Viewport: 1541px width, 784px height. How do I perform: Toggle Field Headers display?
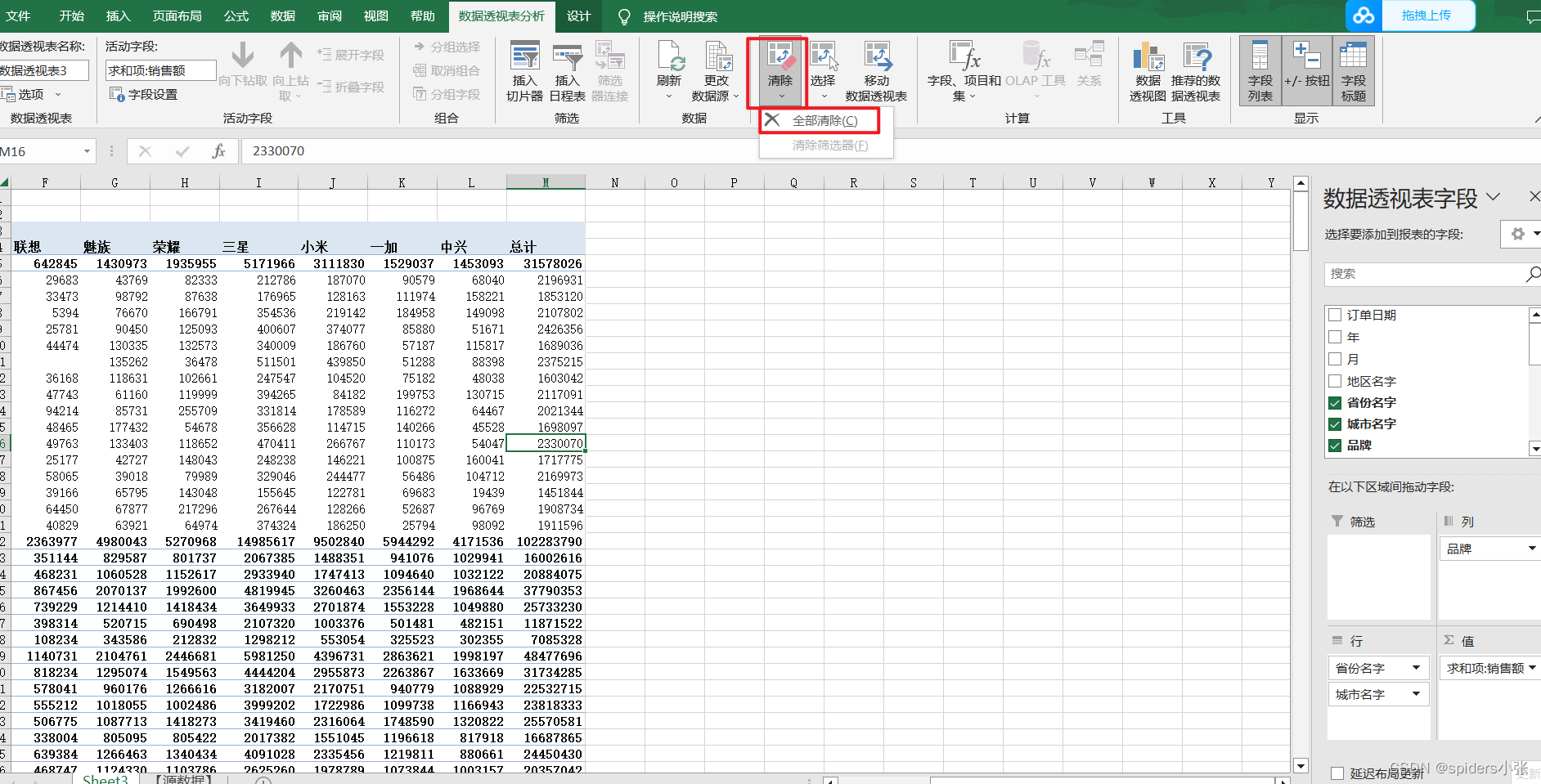(x=1353, y=71)
